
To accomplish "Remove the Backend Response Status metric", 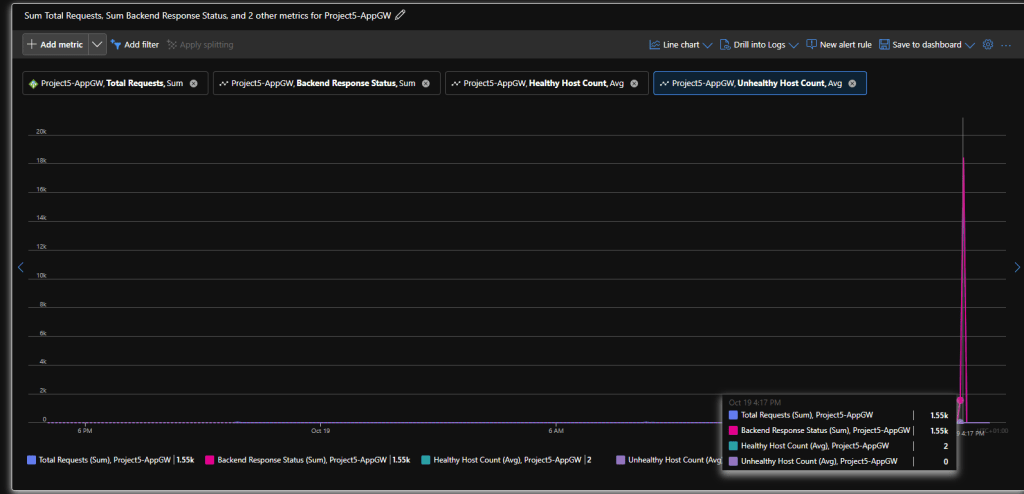I will coord(426,83).
